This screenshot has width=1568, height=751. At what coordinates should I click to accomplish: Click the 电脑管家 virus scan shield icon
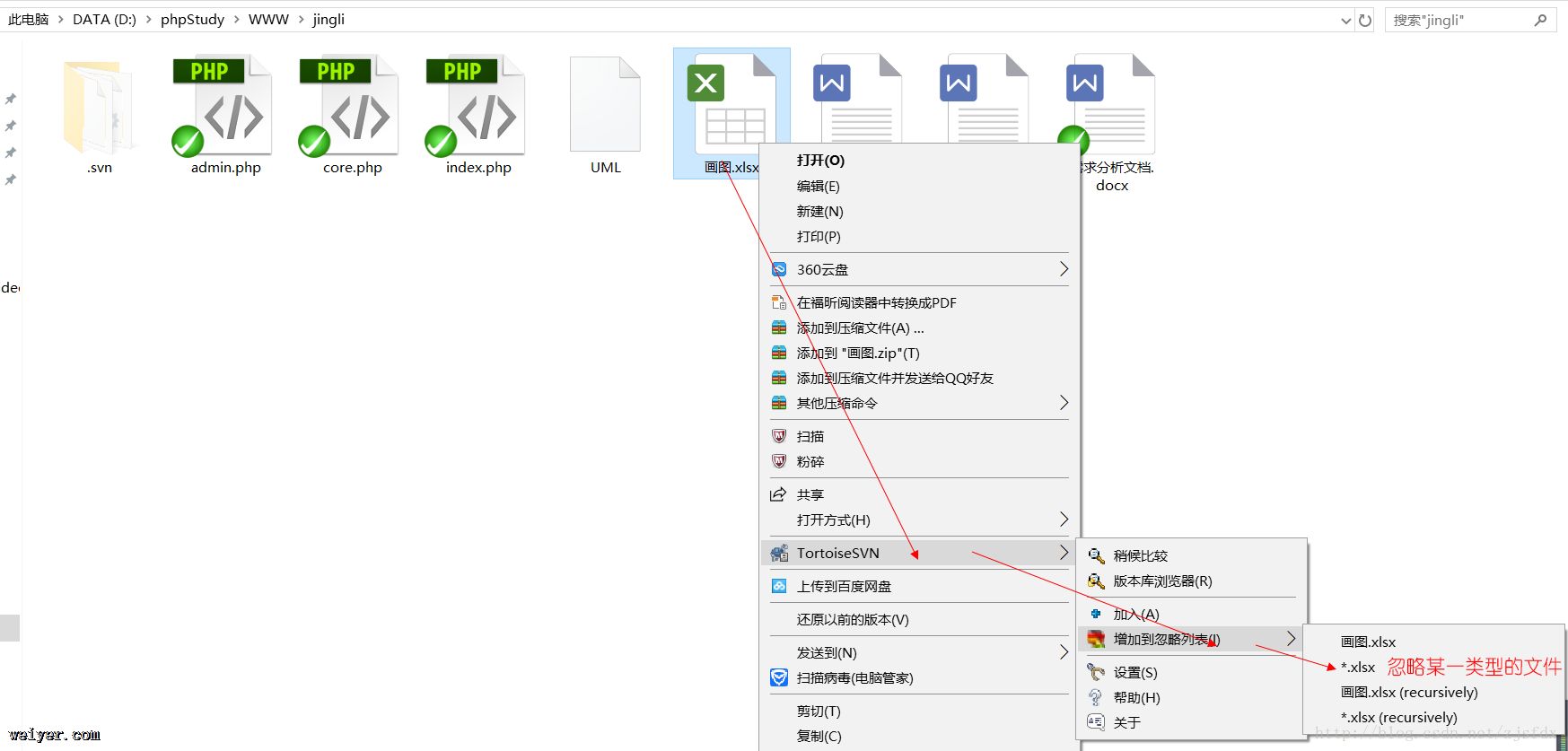pos(779,677)
